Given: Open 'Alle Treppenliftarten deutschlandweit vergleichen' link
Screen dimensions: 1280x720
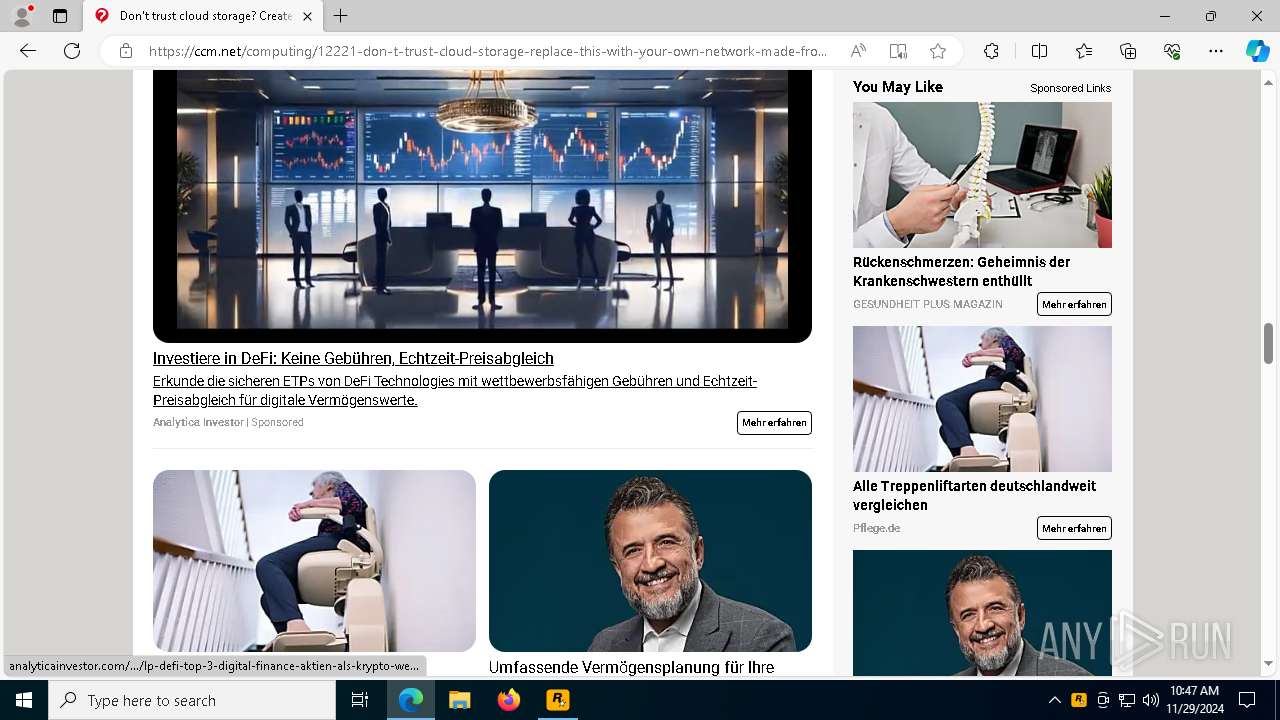Looking at the screenshot, I should click(974, 495).
